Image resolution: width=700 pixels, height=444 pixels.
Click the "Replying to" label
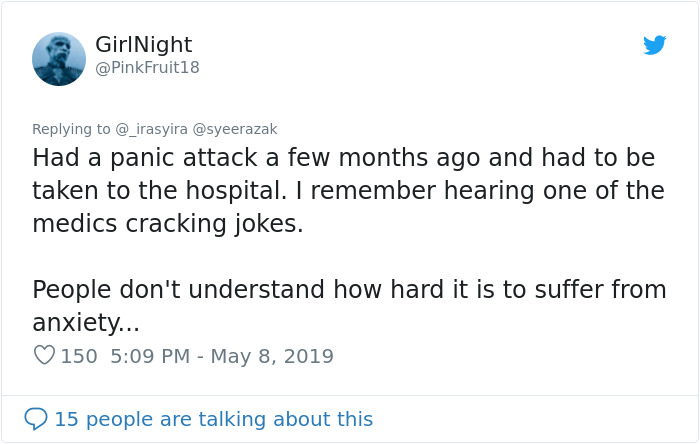72,128
